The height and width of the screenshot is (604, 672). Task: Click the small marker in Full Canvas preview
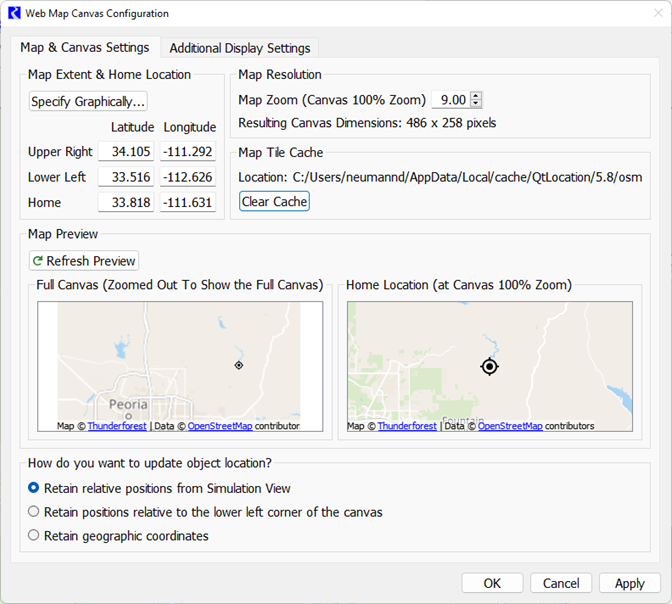(x=238, y=365)
